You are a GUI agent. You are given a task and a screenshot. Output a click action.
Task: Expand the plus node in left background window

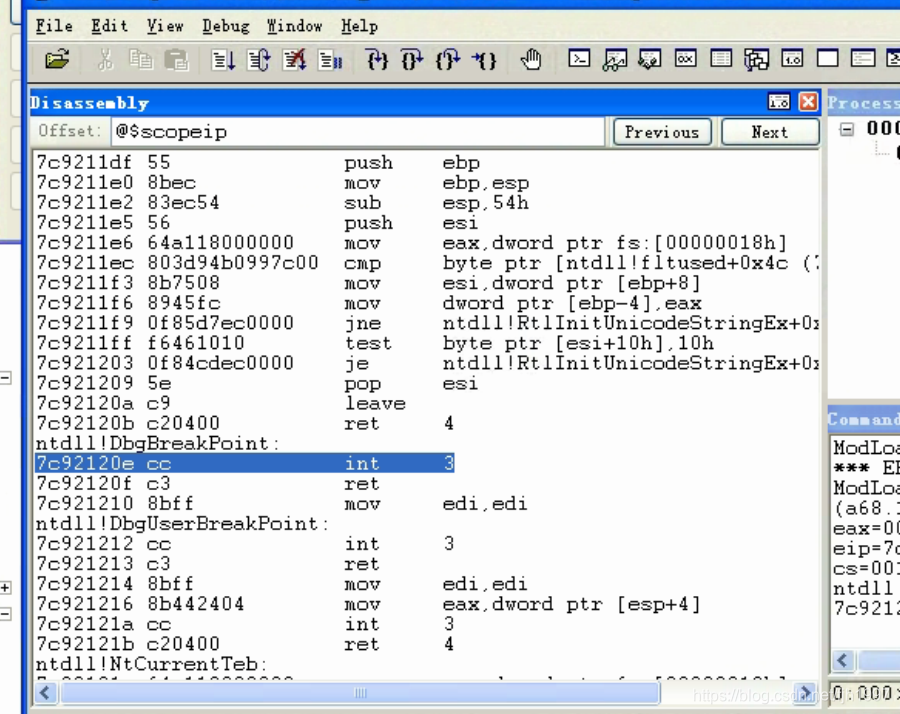click(x=5, y=588)
